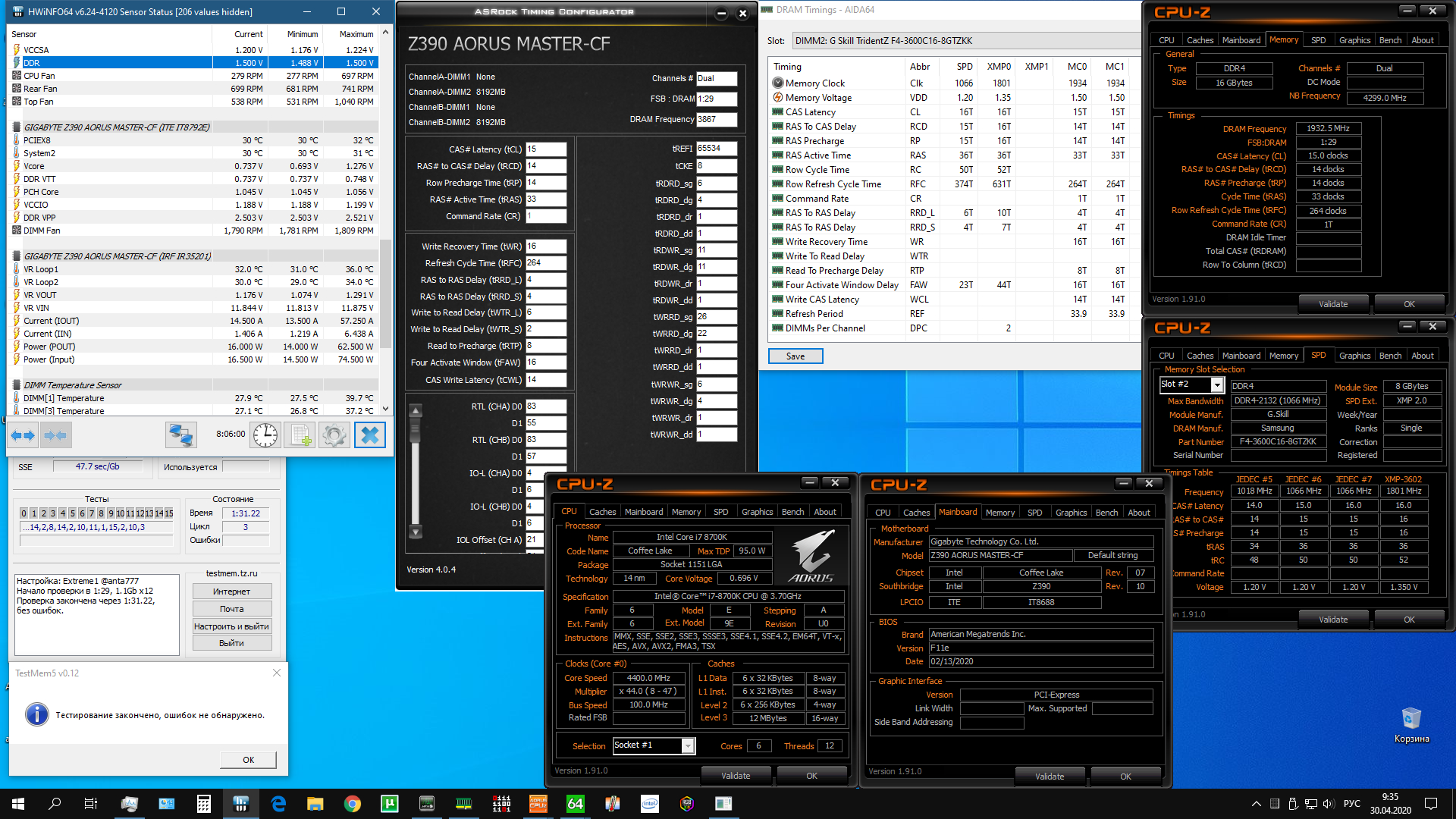Expand the Slot #2 memory slot dropdown

tap(1217, 385)
